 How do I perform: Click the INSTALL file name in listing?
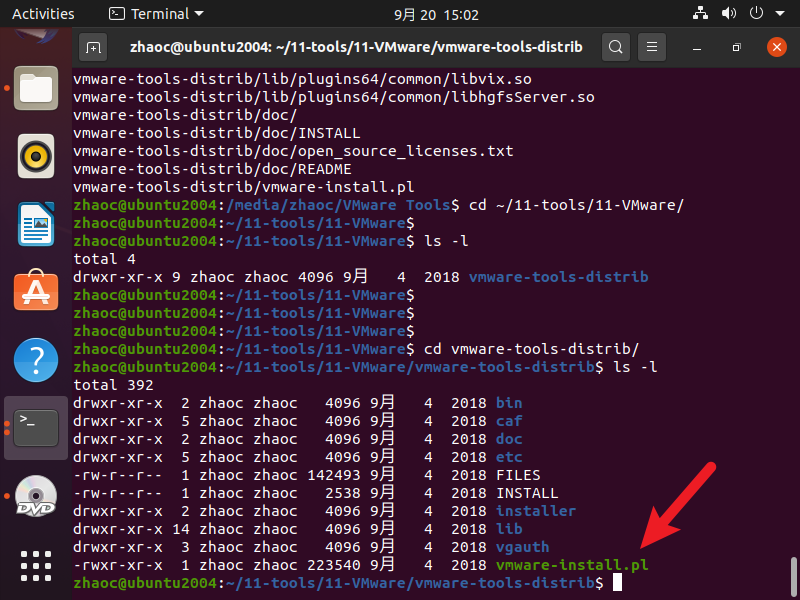tap(527, 493)
